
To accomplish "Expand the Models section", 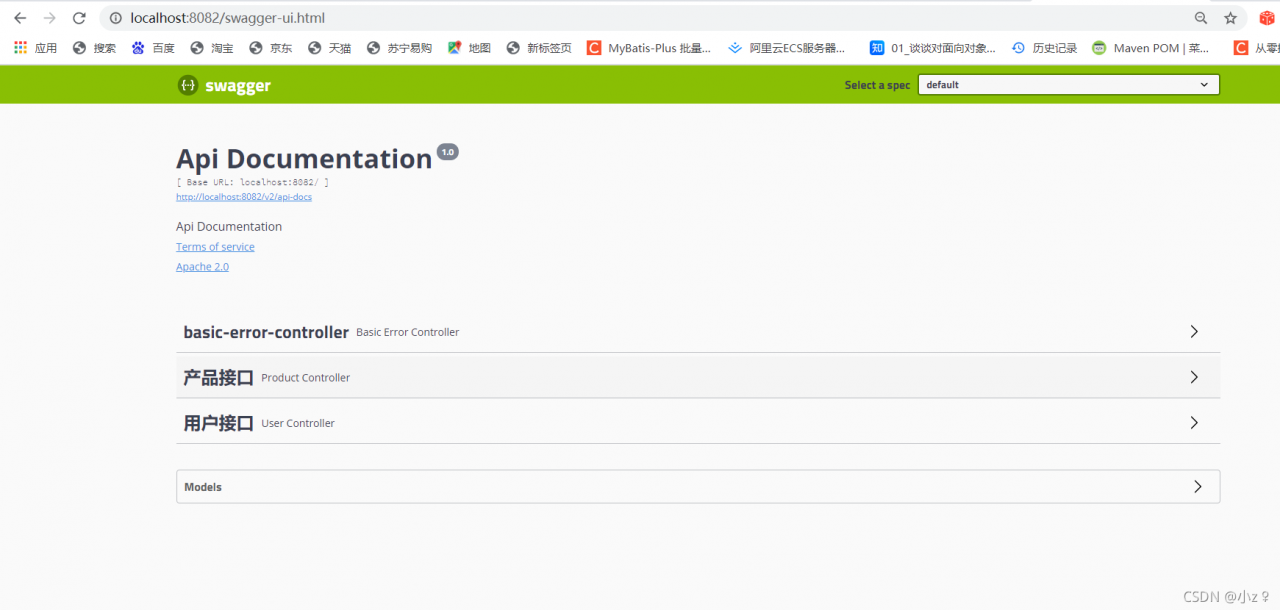I will coord(698,487).
